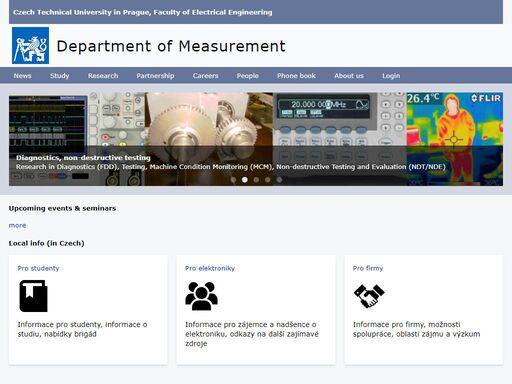Click the people group icon under Pro elektroniky
Image resolution: width=512 pixels, height=384 pixels.
pos(201,296)
